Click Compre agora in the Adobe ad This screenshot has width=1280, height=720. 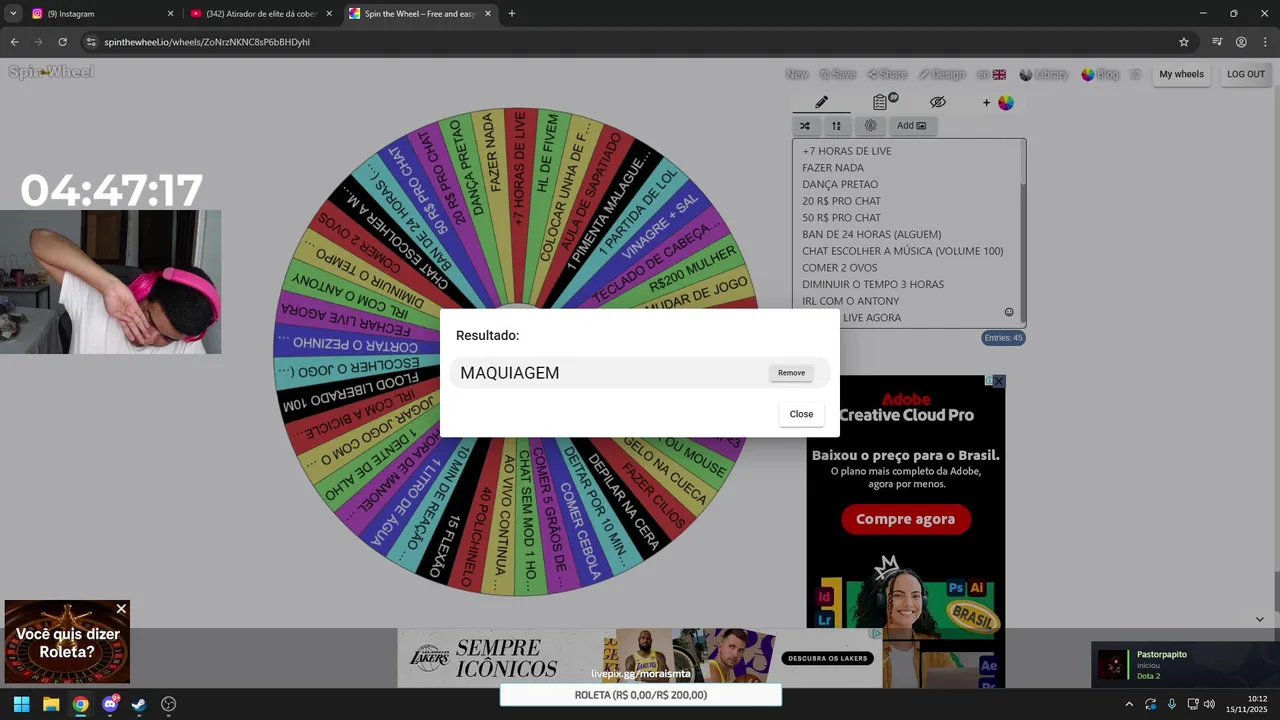[905, 519]
